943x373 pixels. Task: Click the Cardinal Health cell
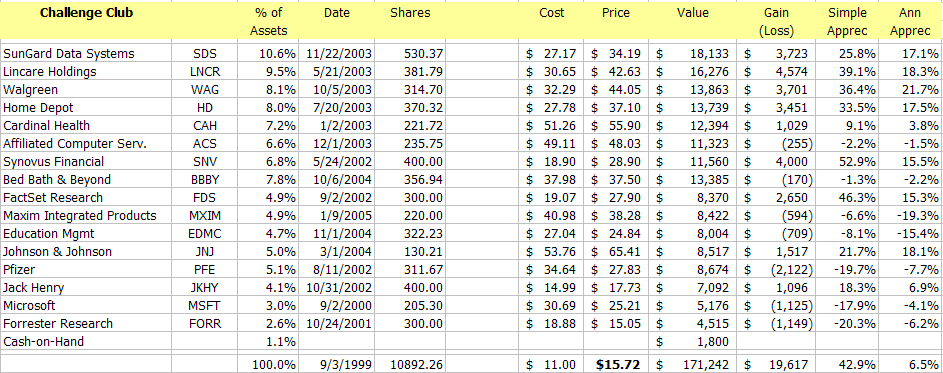(86, 126)
